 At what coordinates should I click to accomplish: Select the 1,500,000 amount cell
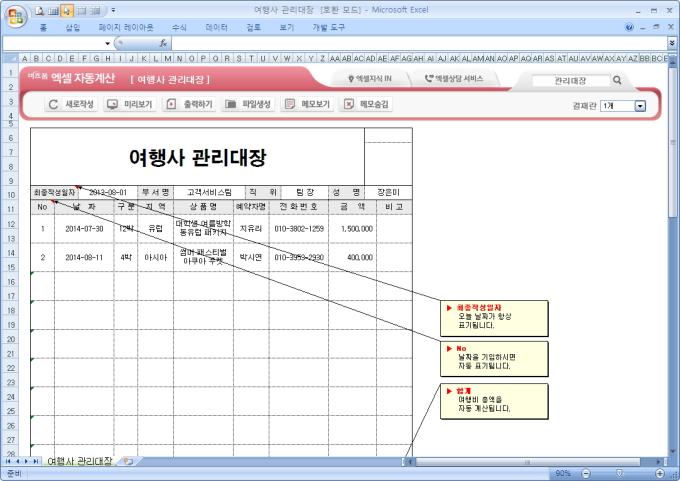(353, 229)
